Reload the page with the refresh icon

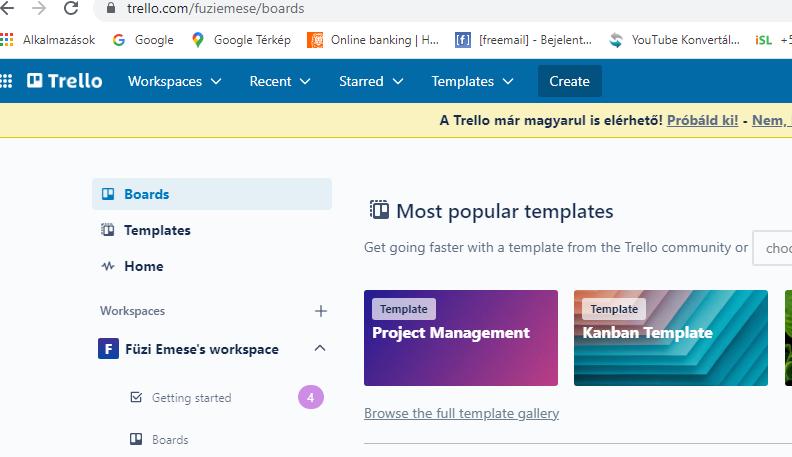[71, 8]
